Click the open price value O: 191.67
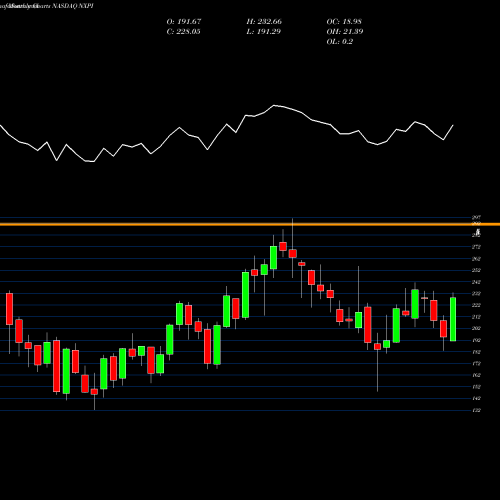The height and width of the screenshot is (500, 500). tap(184, 22)
